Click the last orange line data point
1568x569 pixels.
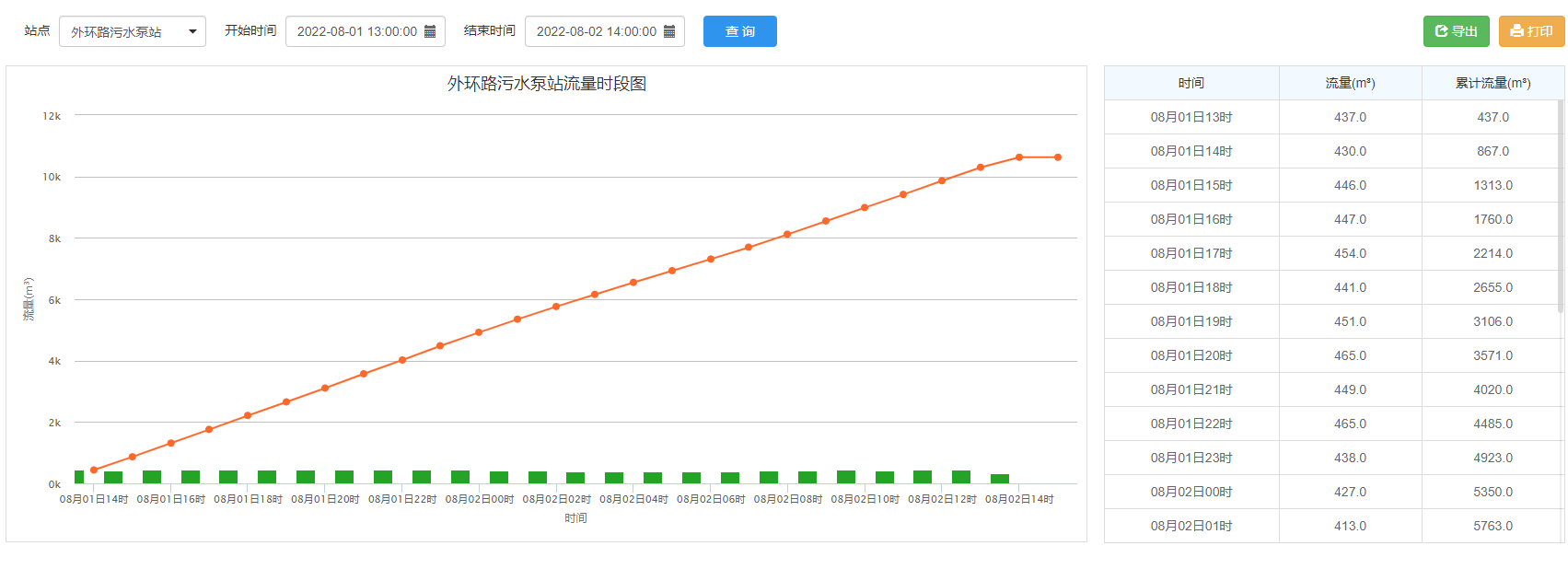1058,157
